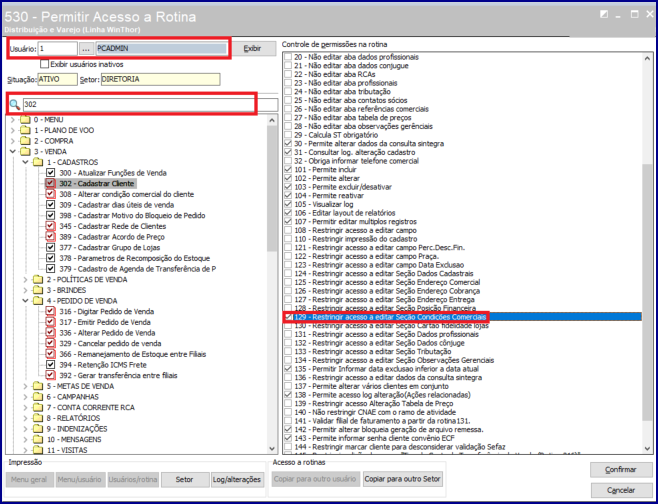Click the 2 - POLÍTICAS DE VENDA folder icon

point(38,279)
